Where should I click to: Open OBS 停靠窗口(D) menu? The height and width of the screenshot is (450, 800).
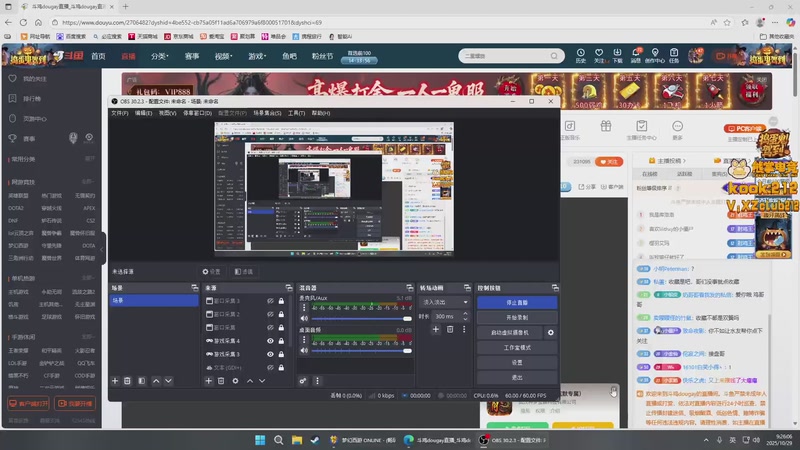pos(197,113)
